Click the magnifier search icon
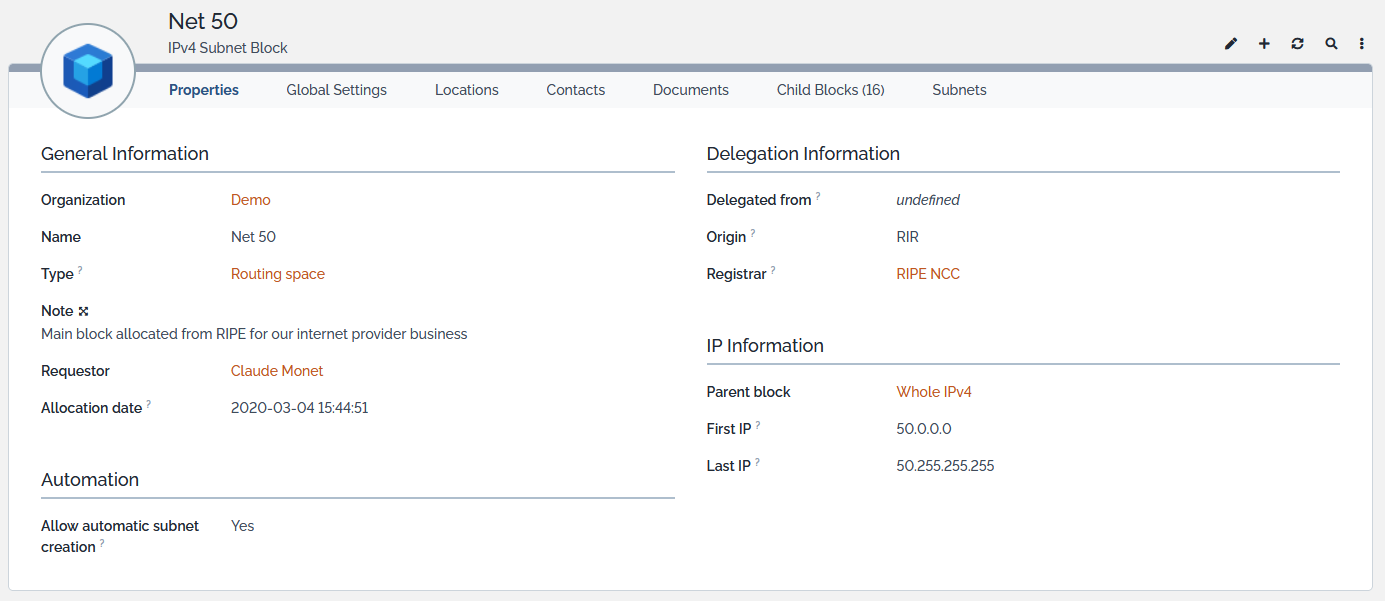Viewport: 1385px width, 601px height. (x=1331, y=44)
